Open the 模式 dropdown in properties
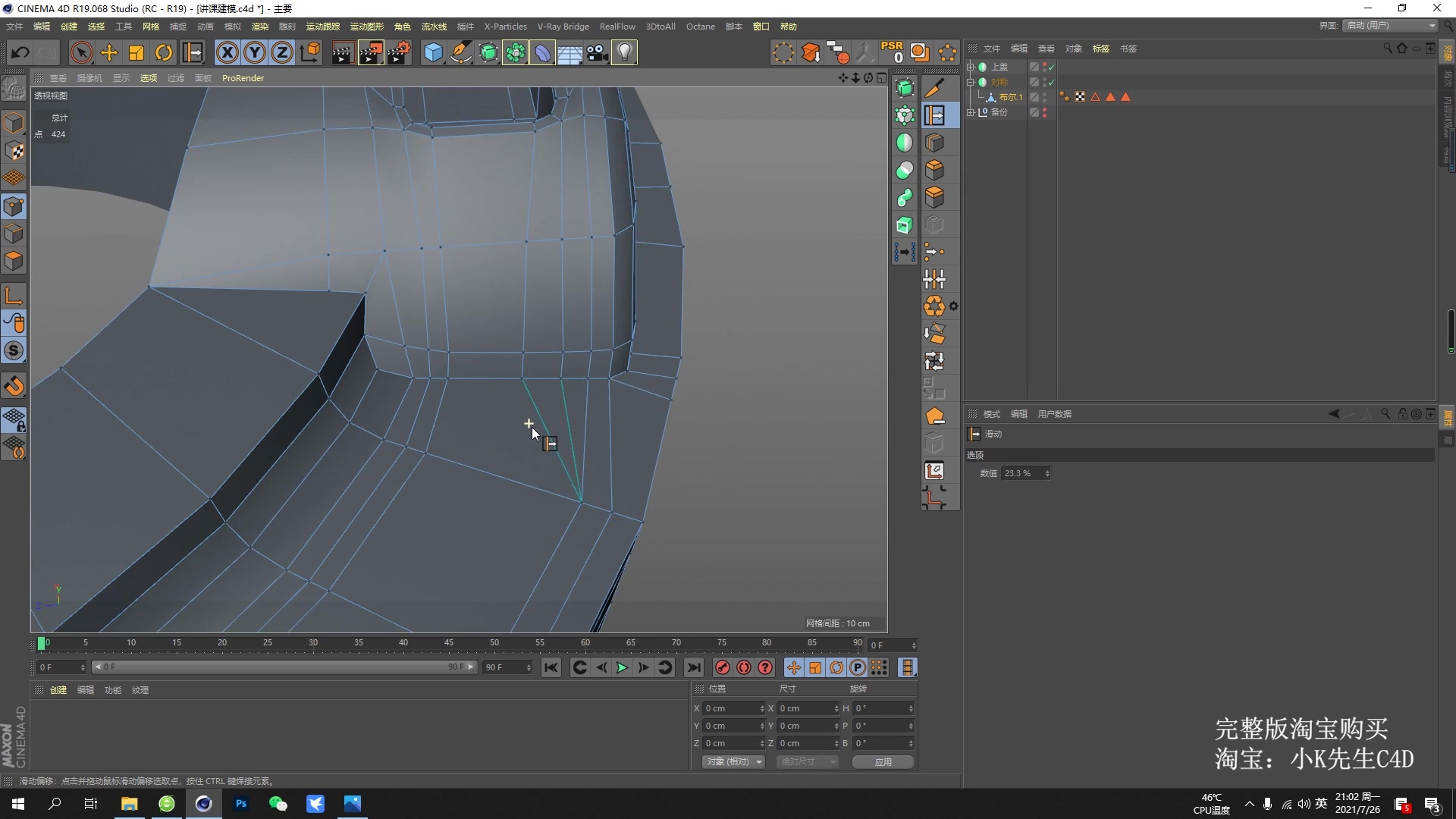Image resolution: width=1456 pixels, height=819 pixels. point(991,413)
